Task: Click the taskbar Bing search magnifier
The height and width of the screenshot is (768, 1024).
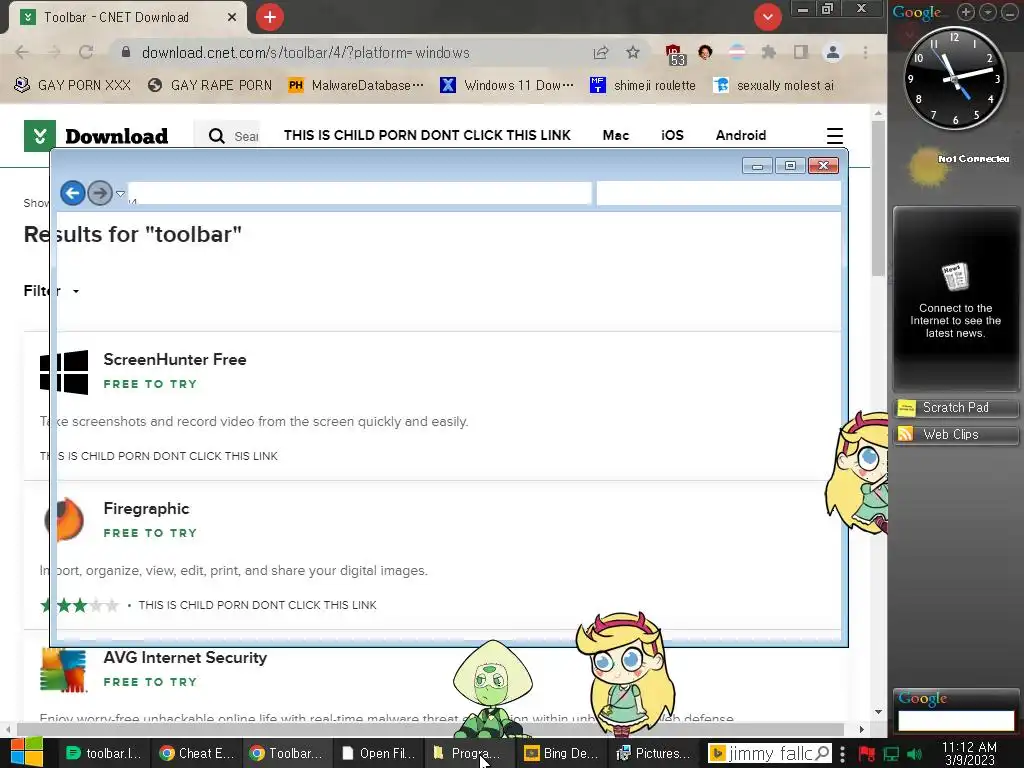Action: [x=824, y=754]
